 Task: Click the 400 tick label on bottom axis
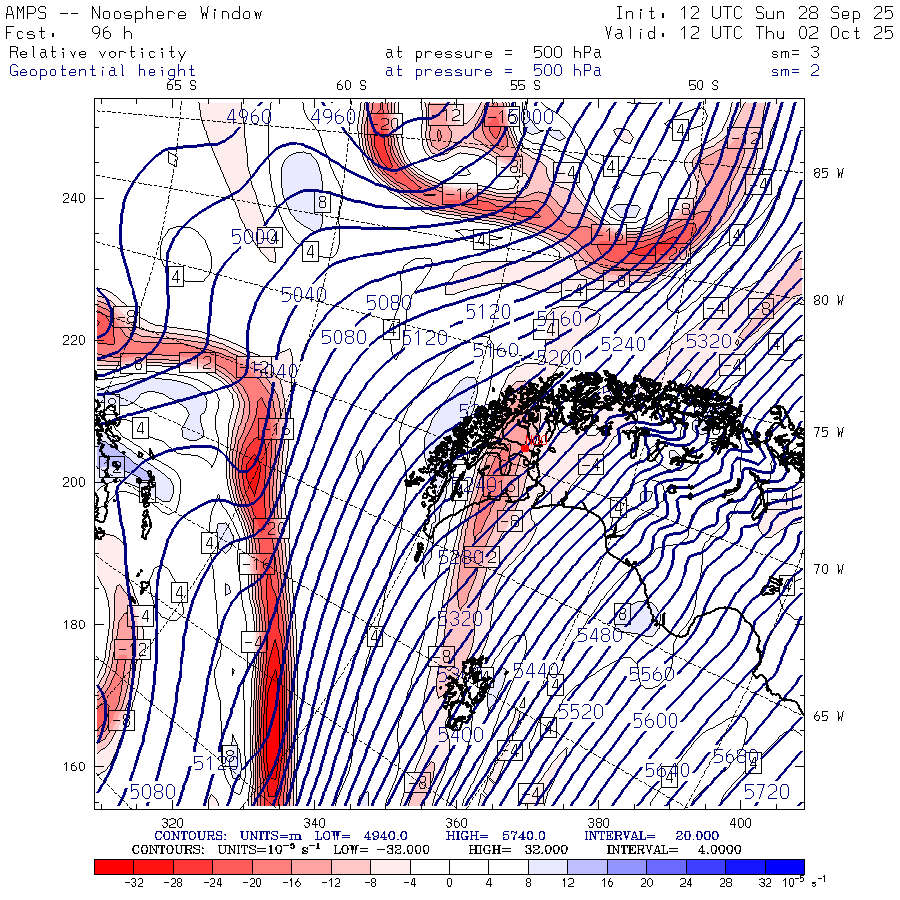[x=740, y=823]
